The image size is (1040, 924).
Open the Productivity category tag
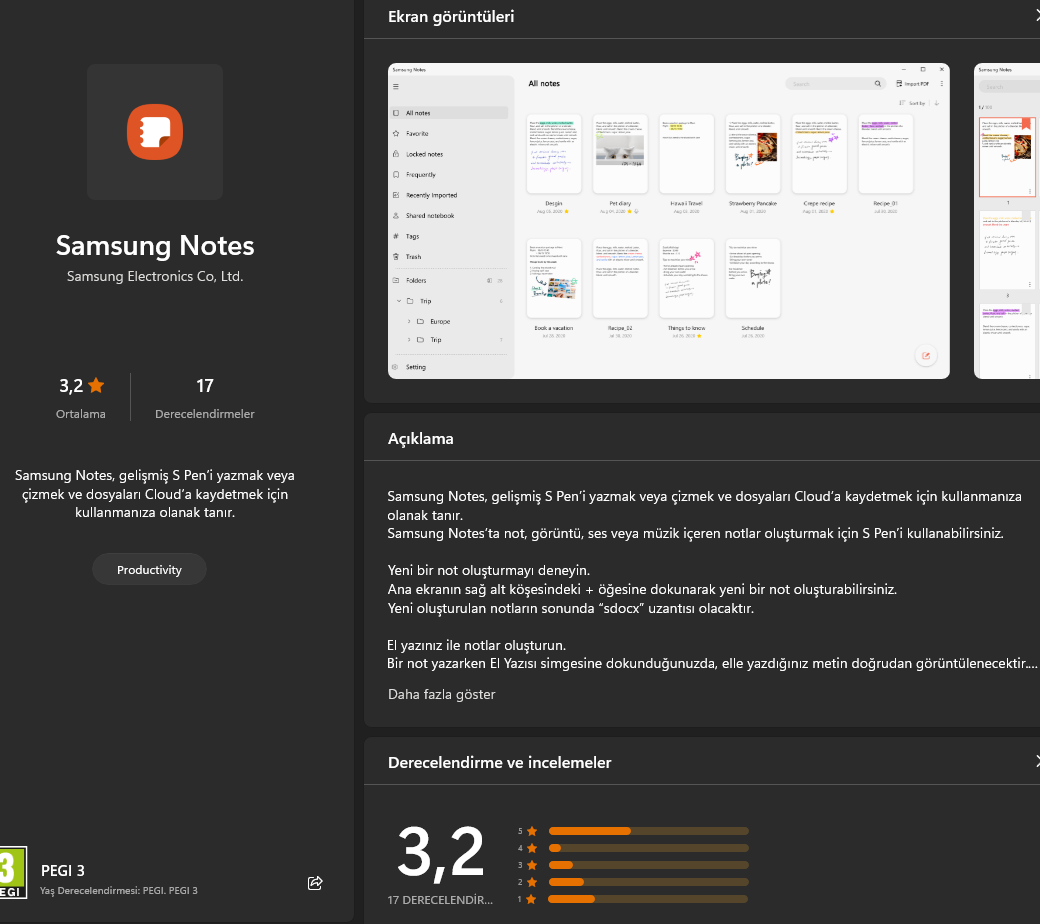point(149,570)
